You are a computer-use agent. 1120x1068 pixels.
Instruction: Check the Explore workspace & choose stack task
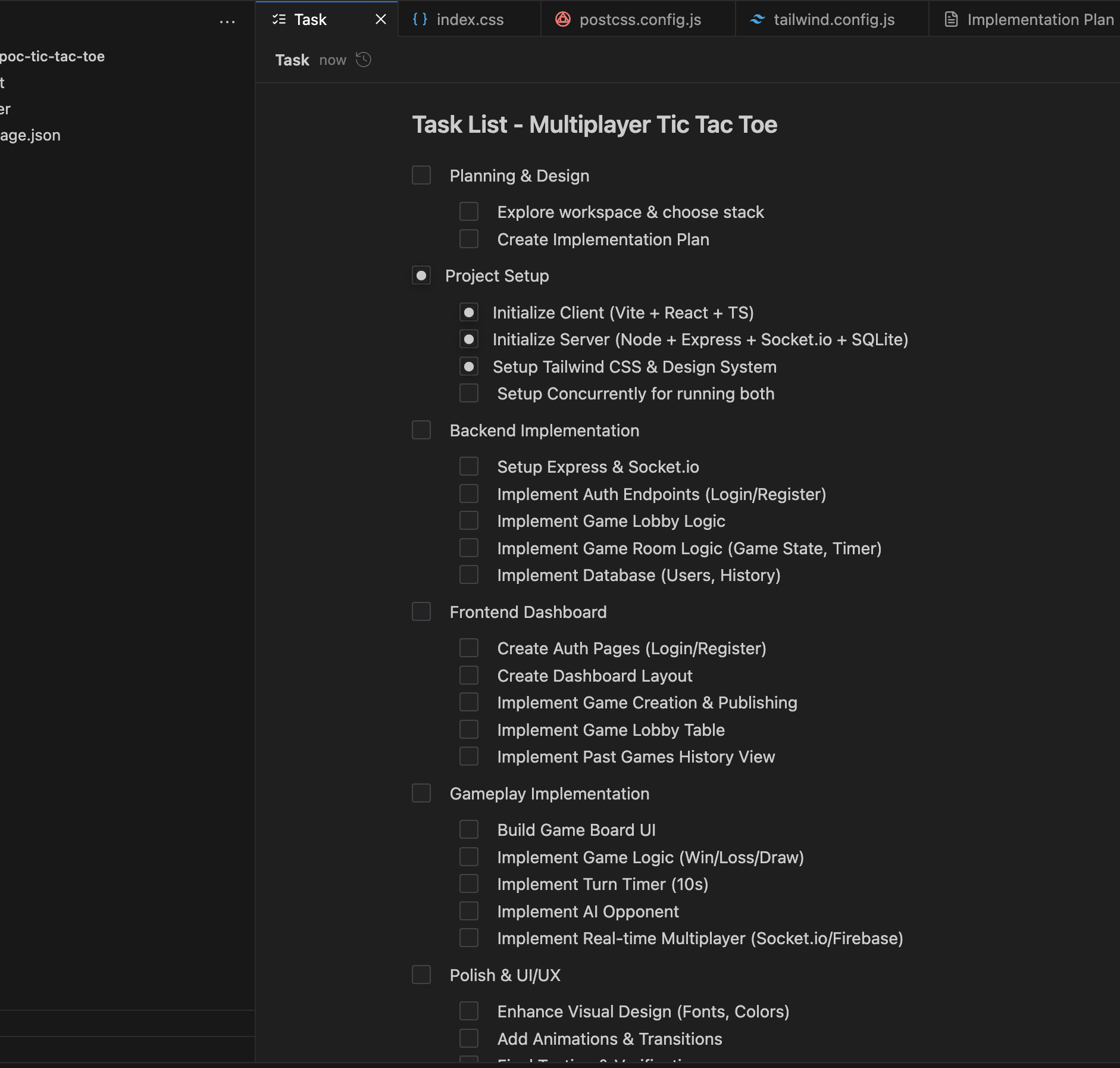[x=470, y=211]
